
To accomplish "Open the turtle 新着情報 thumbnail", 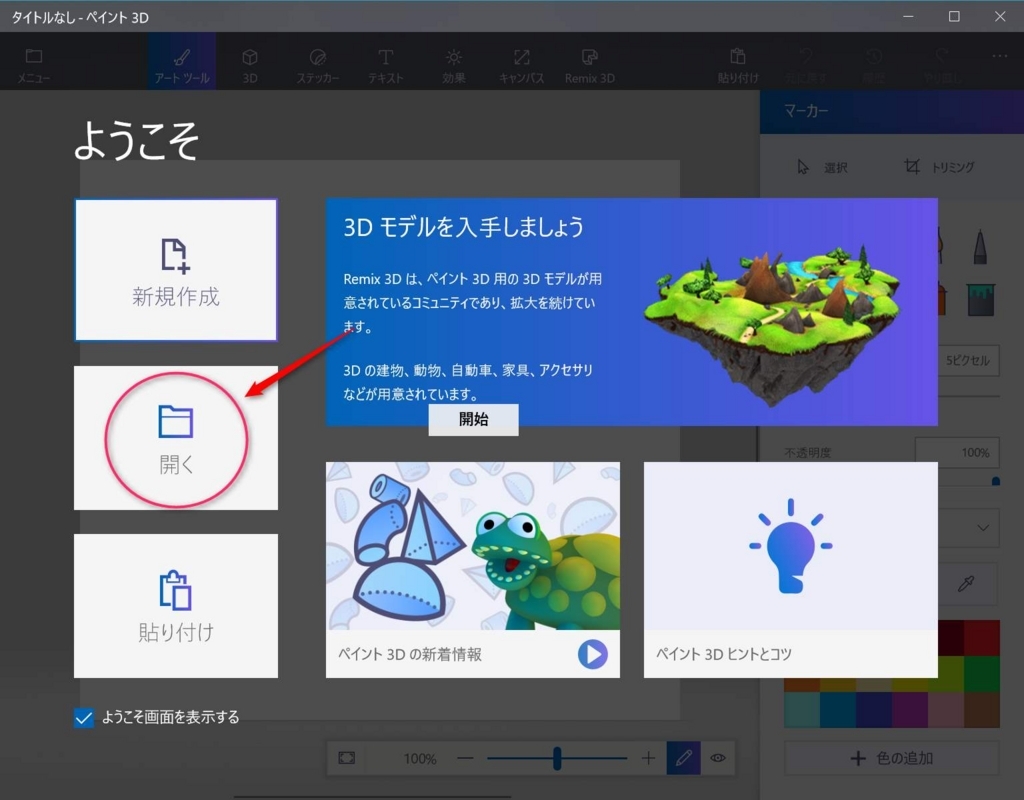I will pos(473,546).
